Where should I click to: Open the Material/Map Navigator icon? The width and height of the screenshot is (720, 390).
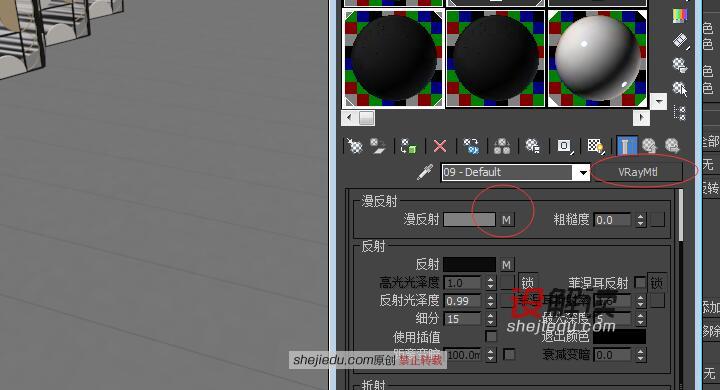coord(680,112)
